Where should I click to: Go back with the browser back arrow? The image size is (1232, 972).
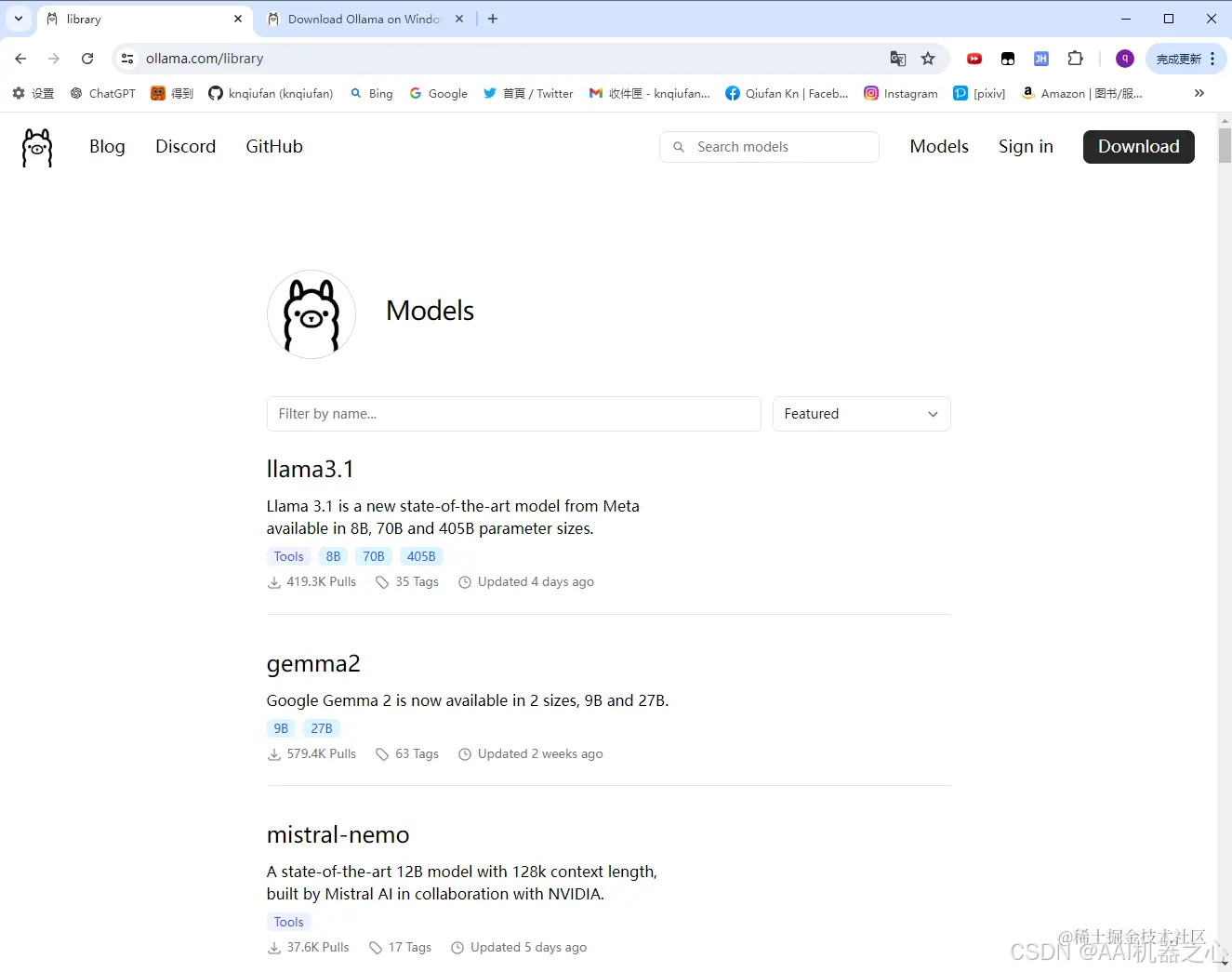(x=20, y=59)
